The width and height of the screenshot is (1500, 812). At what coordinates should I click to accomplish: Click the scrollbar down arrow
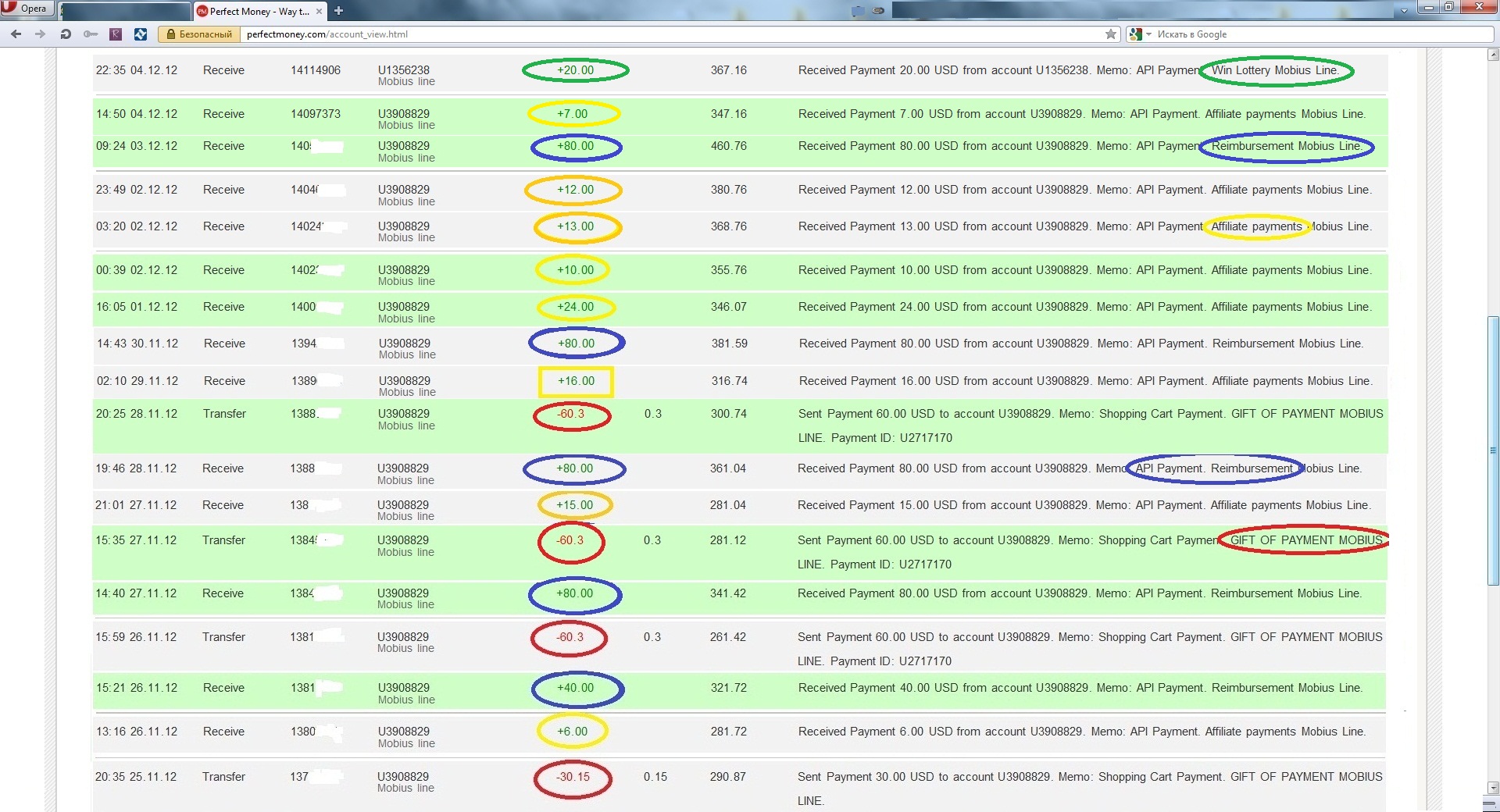point(1493,788)
